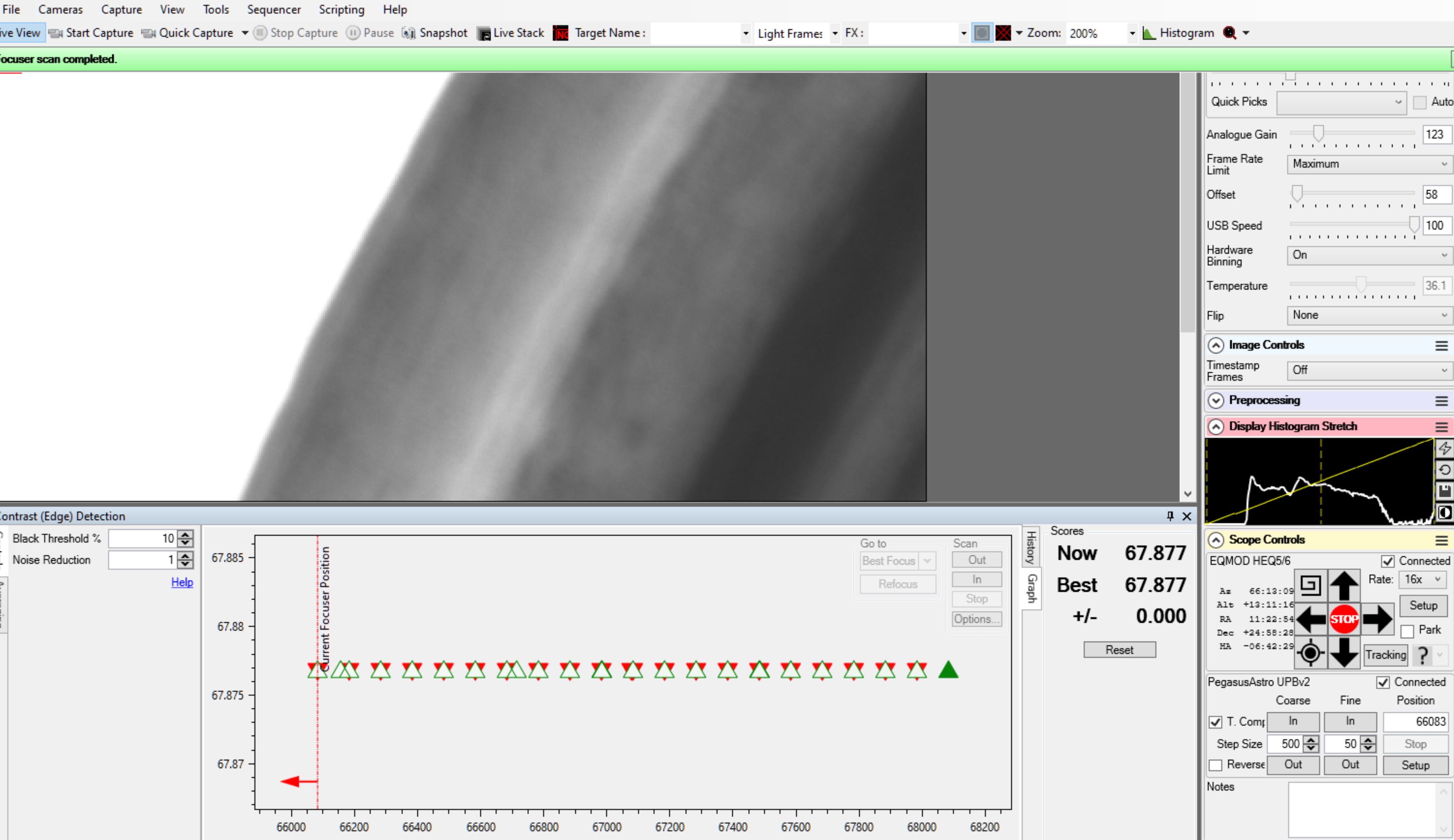Toggle EQMOD HEQ5/6 Connected checkbox
Screen dimensions: 1454x840
[x=1388, y=561]
